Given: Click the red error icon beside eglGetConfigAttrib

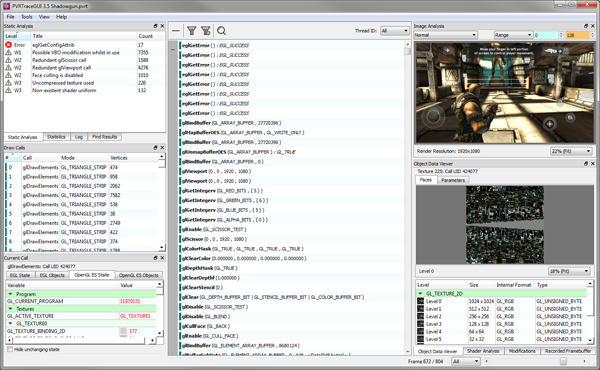Looking at the screenshot, I should tap(8, 45).
